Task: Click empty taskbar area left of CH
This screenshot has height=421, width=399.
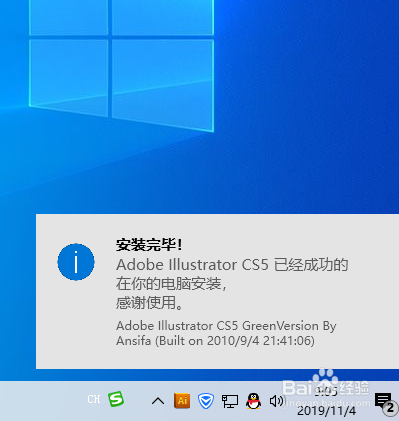Action: pyautogui.click(x=42, y=401)
